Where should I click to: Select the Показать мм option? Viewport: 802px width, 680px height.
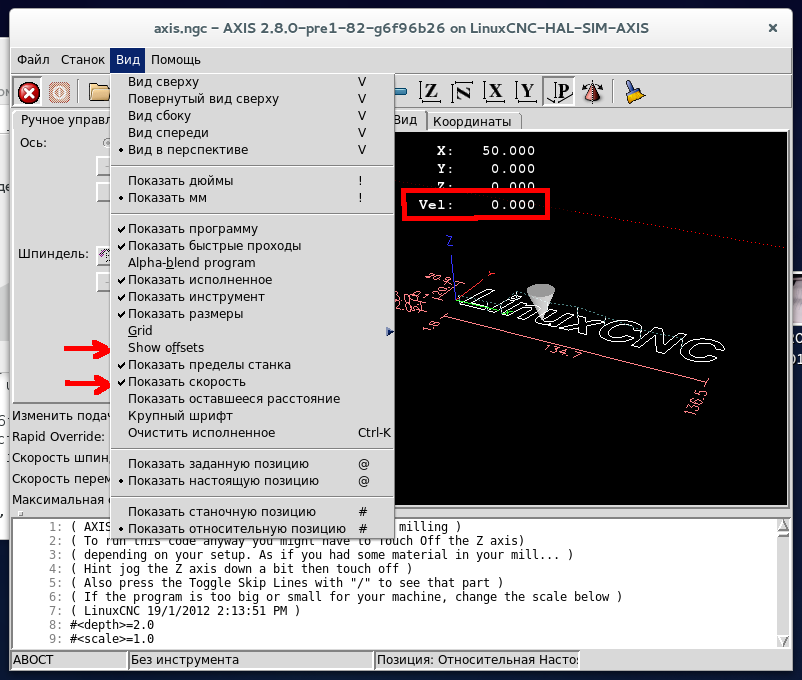253,198
